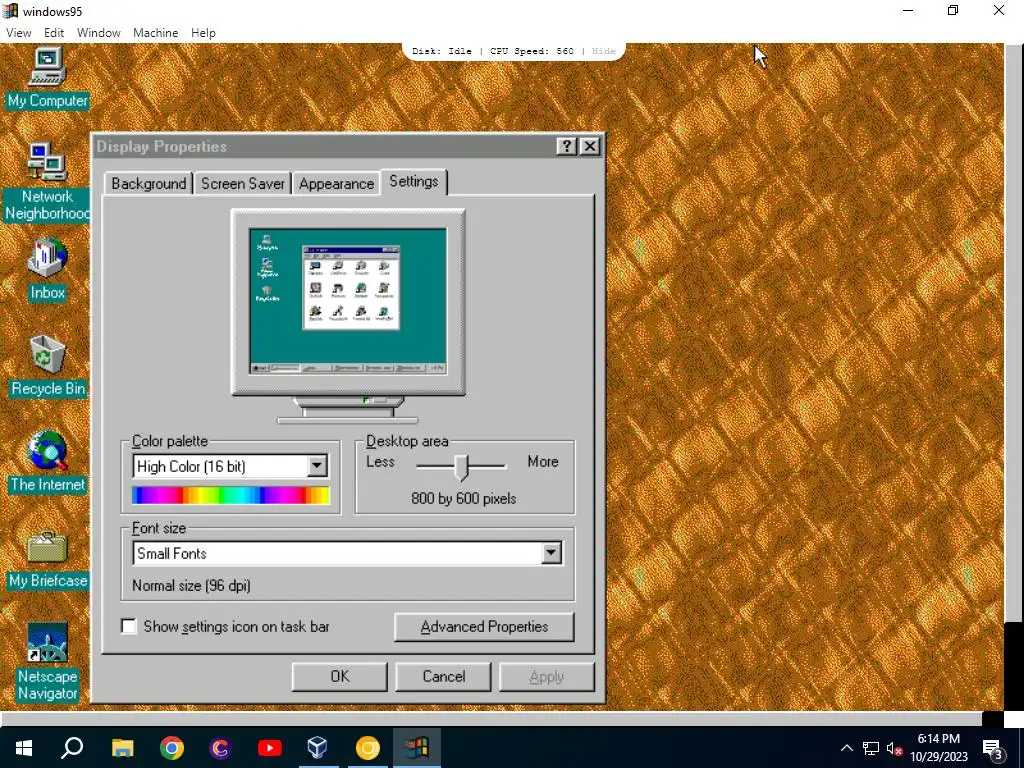Viewport: 1024px width, 768px height.
Task: Open the yellow circle taskbar app
Action: point(367,747)
